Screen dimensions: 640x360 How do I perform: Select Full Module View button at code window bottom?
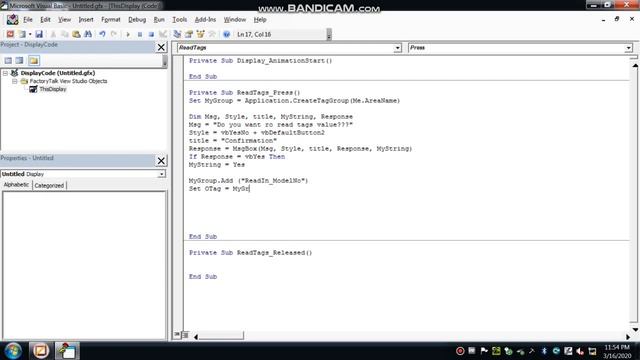tap(185, 335)
